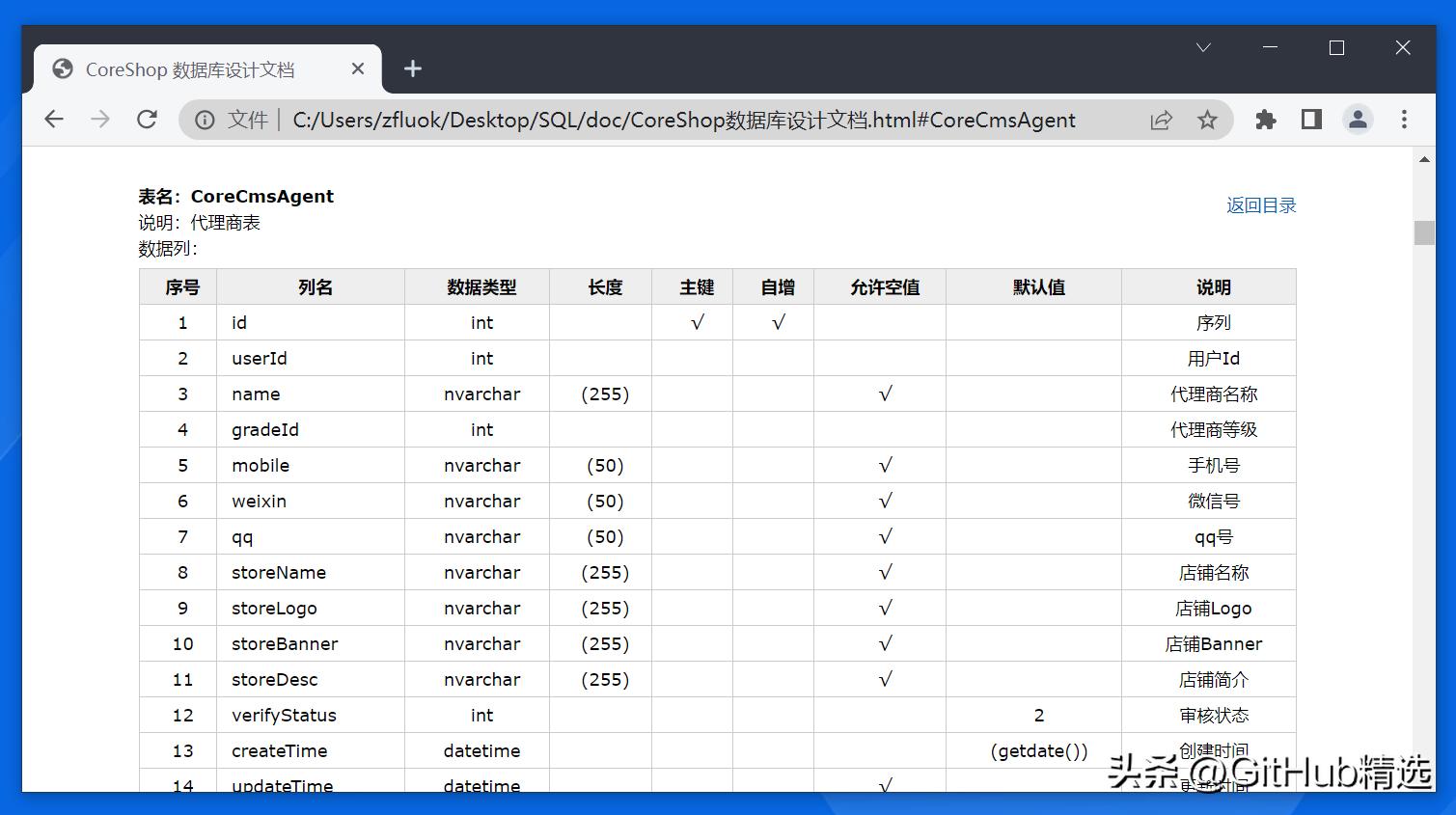The image size is (1456, 815).
Task: Open the extensions puzzle-piece icon
Action: click(x=1265, y=120)
